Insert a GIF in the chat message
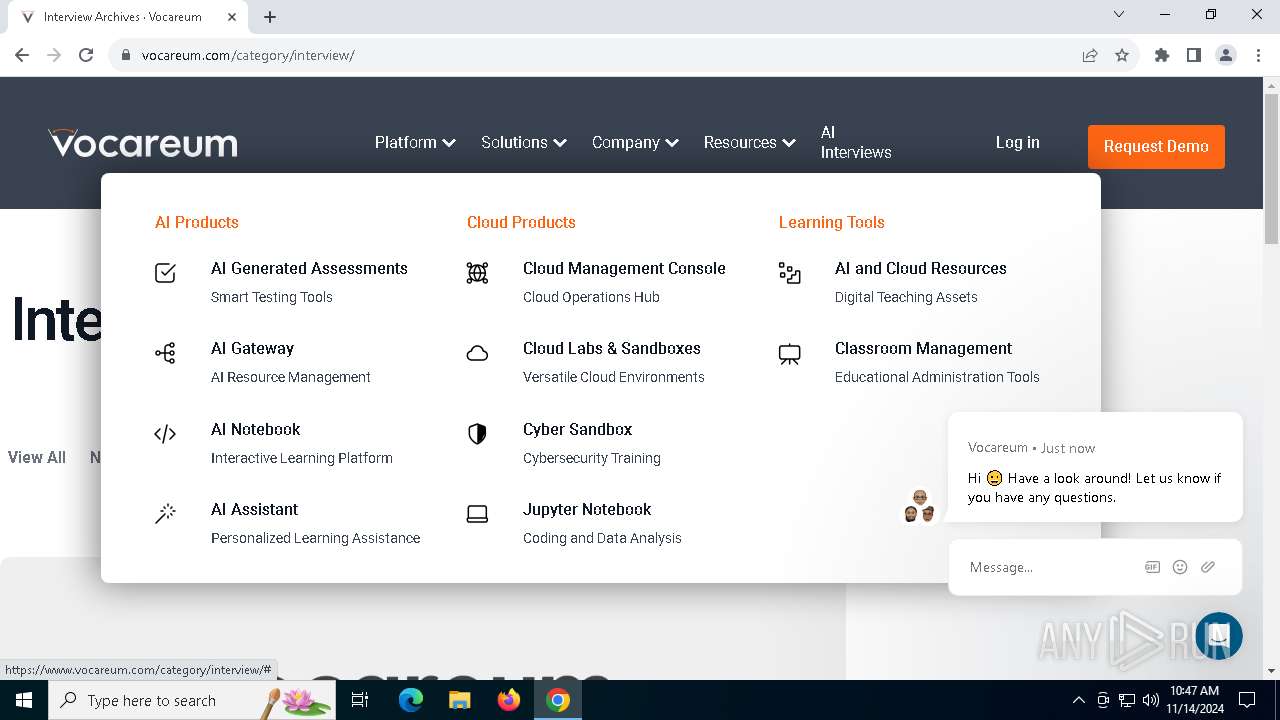 point(1152,567)
